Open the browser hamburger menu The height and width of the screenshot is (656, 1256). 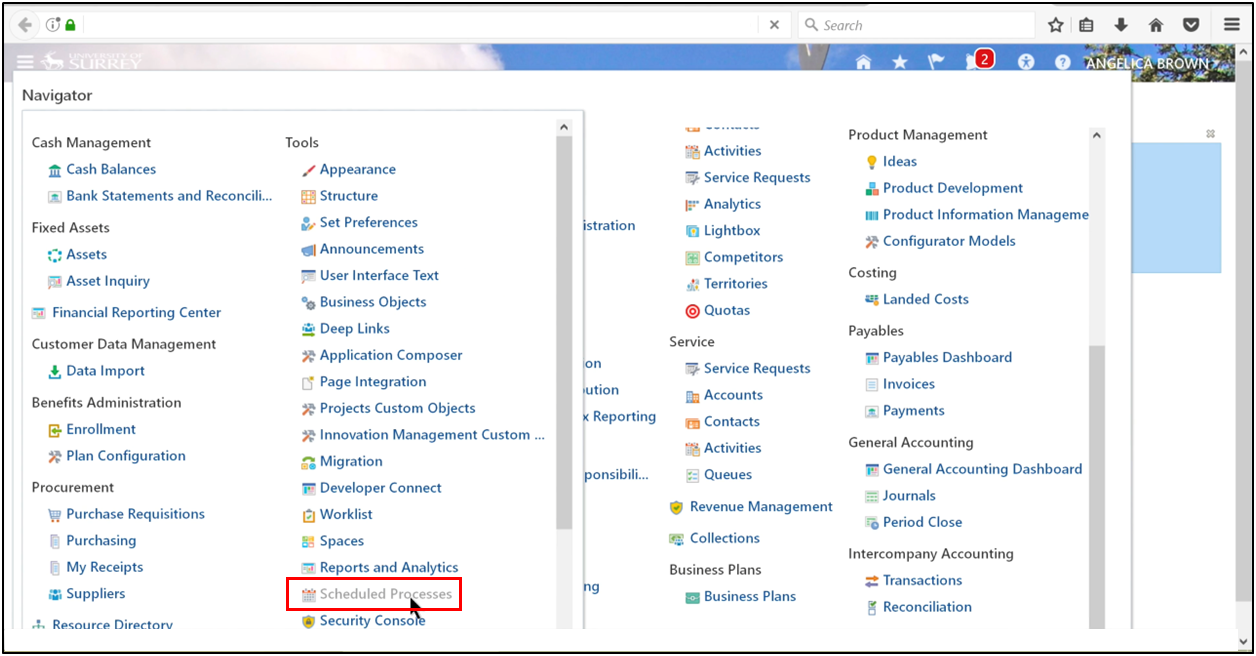coord(1231,25)
